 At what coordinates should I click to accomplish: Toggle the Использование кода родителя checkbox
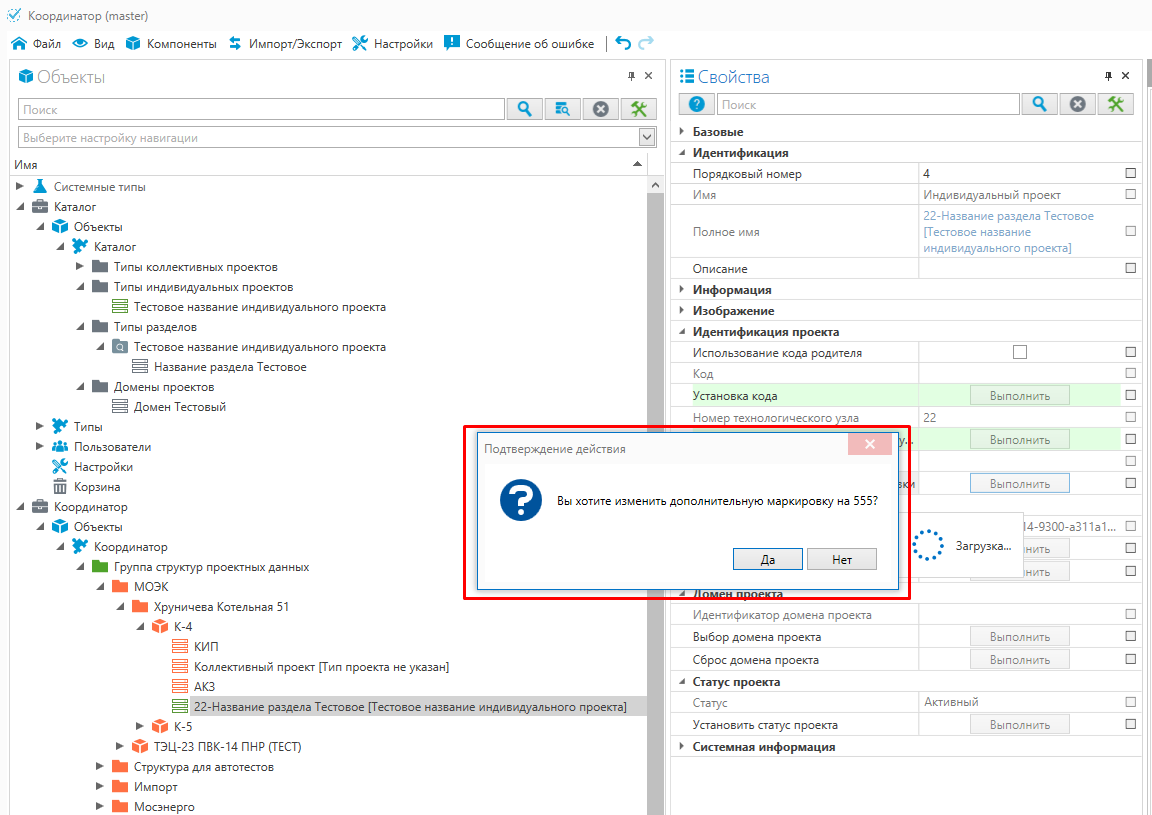[x=1019, y=352]
